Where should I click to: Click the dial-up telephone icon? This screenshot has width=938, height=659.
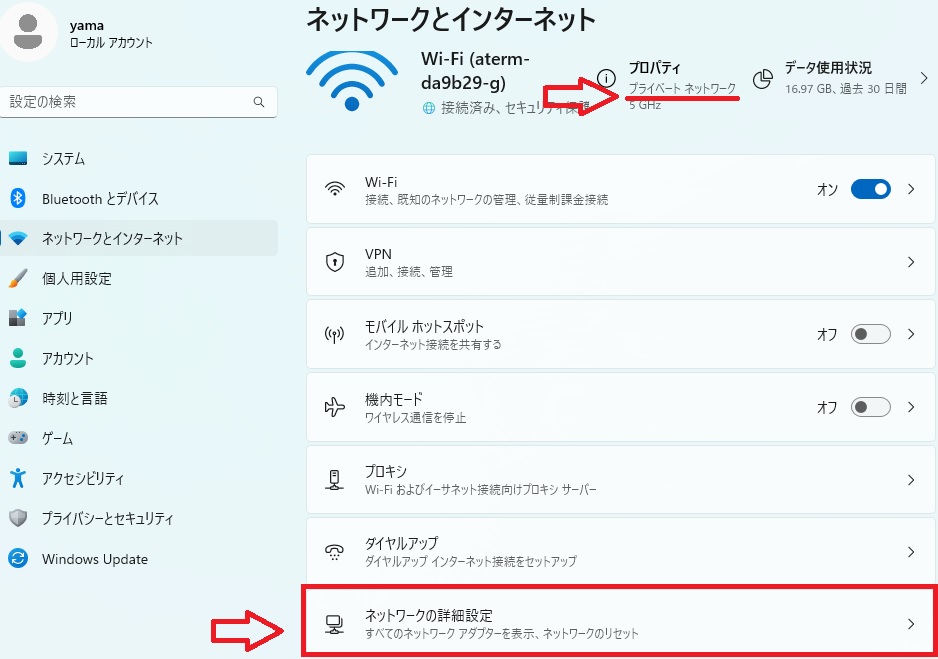[334, 552]
